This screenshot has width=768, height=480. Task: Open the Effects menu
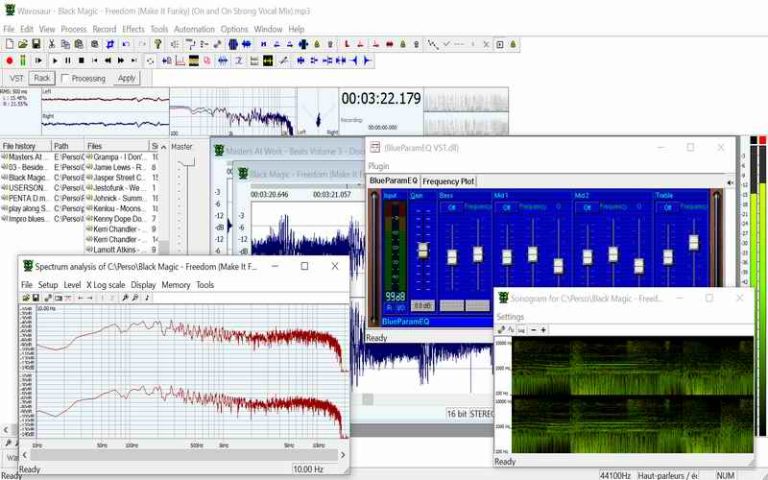click(133, 29)
